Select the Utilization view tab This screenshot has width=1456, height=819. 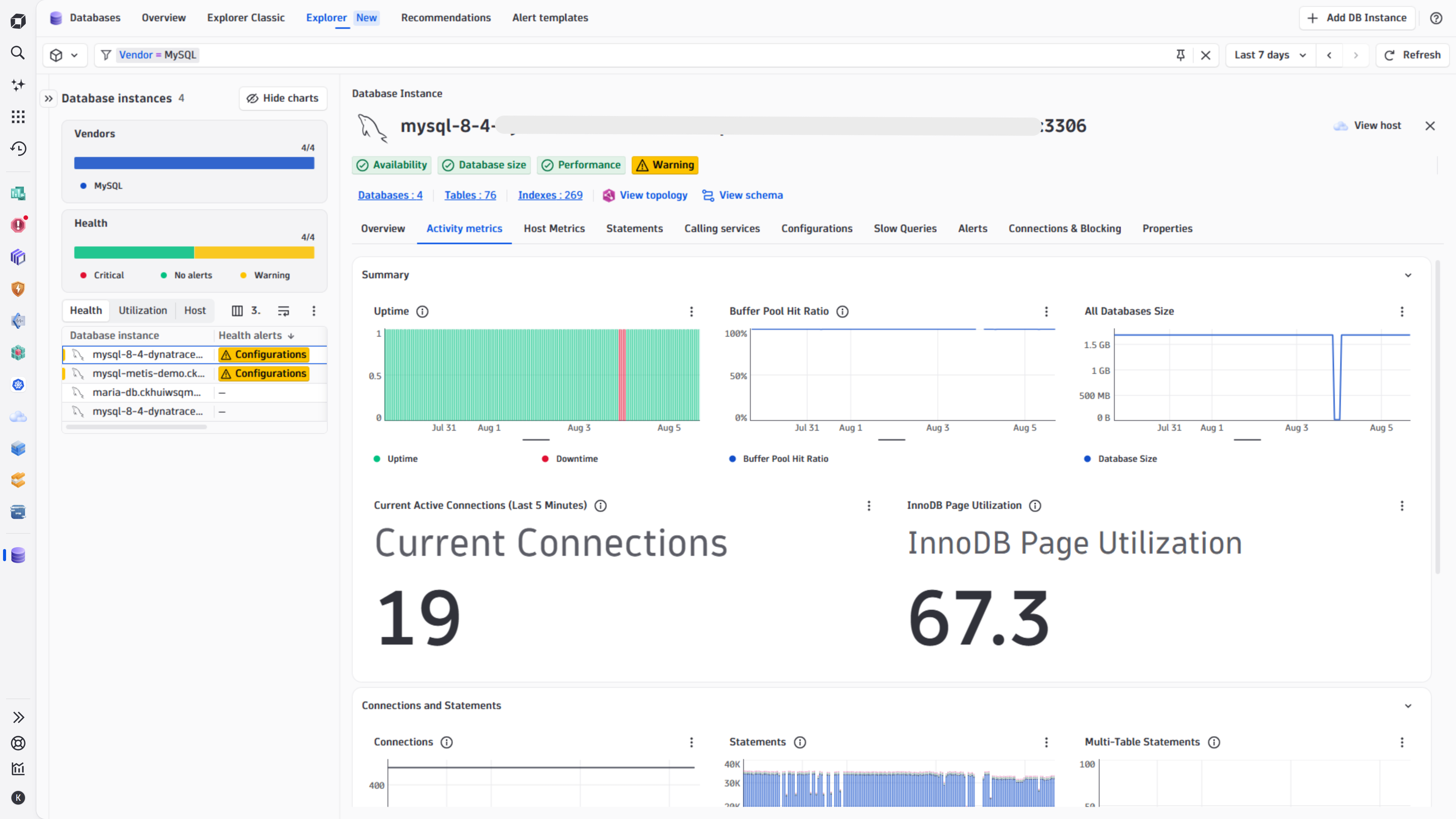click(143, 310)
